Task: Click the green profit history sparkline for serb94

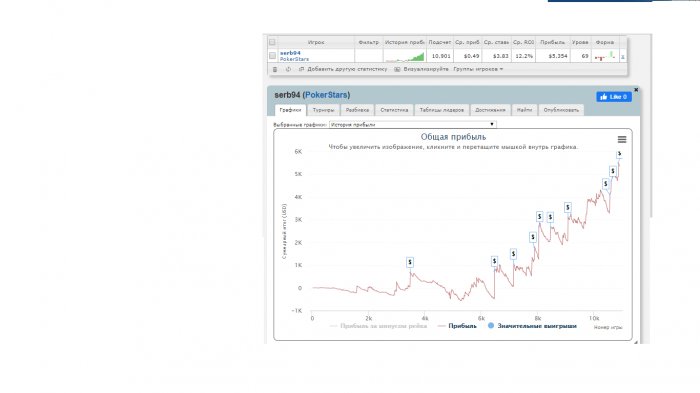Action: tap(404, 56)
